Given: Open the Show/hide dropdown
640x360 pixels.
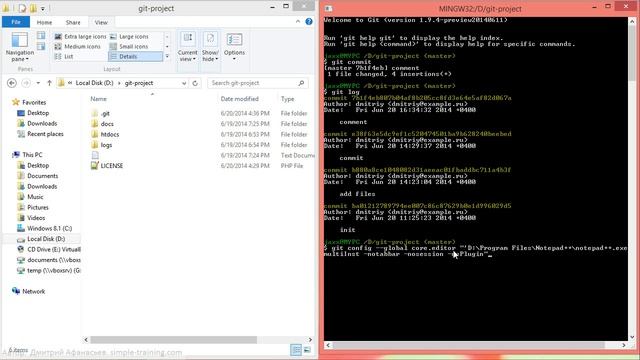Looking at the screenshot, I should (x=210, y=47).
